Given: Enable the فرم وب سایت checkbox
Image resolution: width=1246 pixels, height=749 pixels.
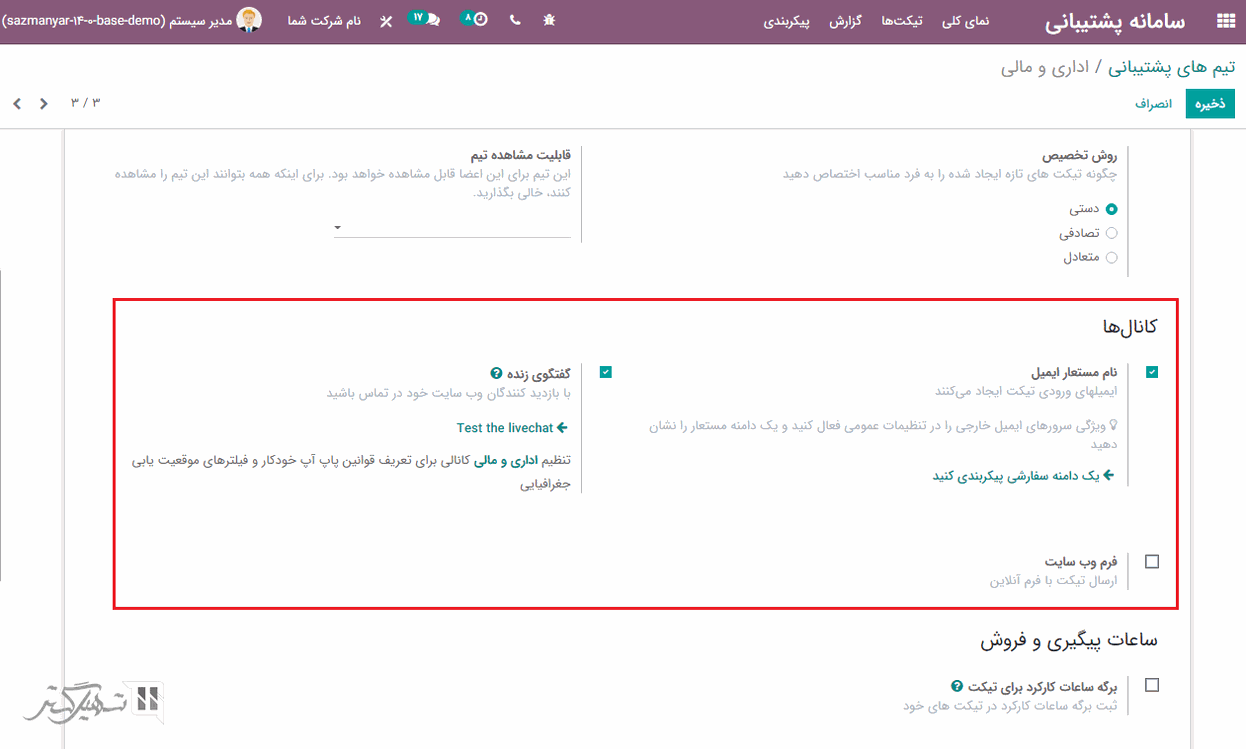Looking at the screenshot, I should click(x=1152, y=562).
